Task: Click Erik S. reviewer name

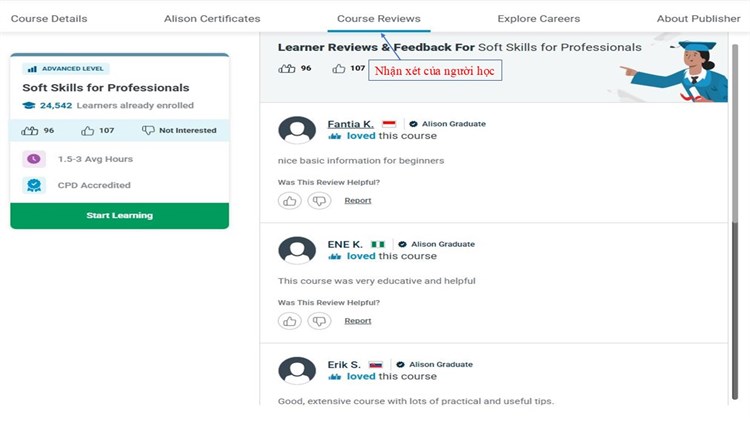Action: click(344, 365)
